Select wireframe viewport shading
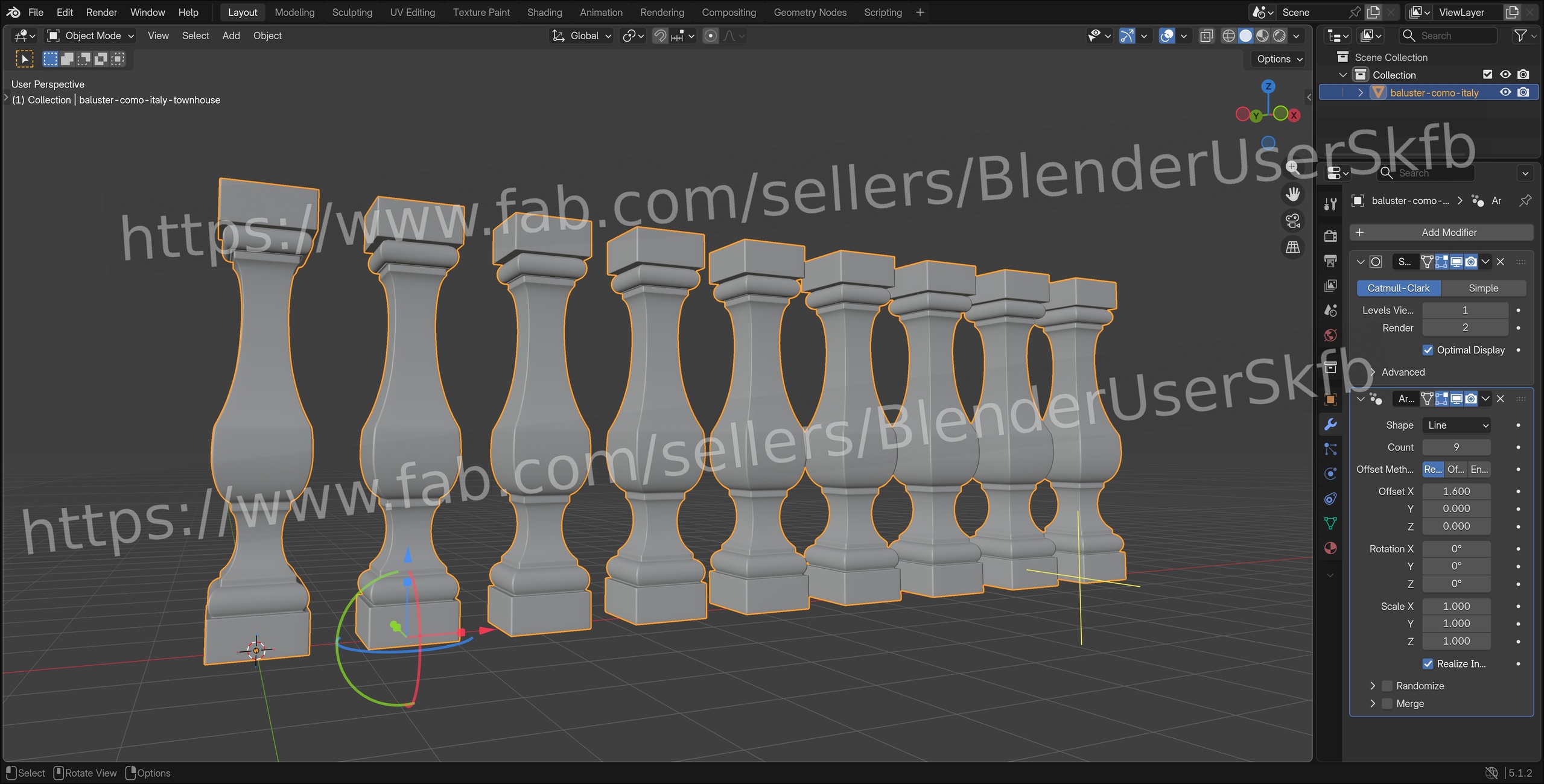Viewport: 1544px width, 784px height. pyautogui.click(x=1228, y=36)
